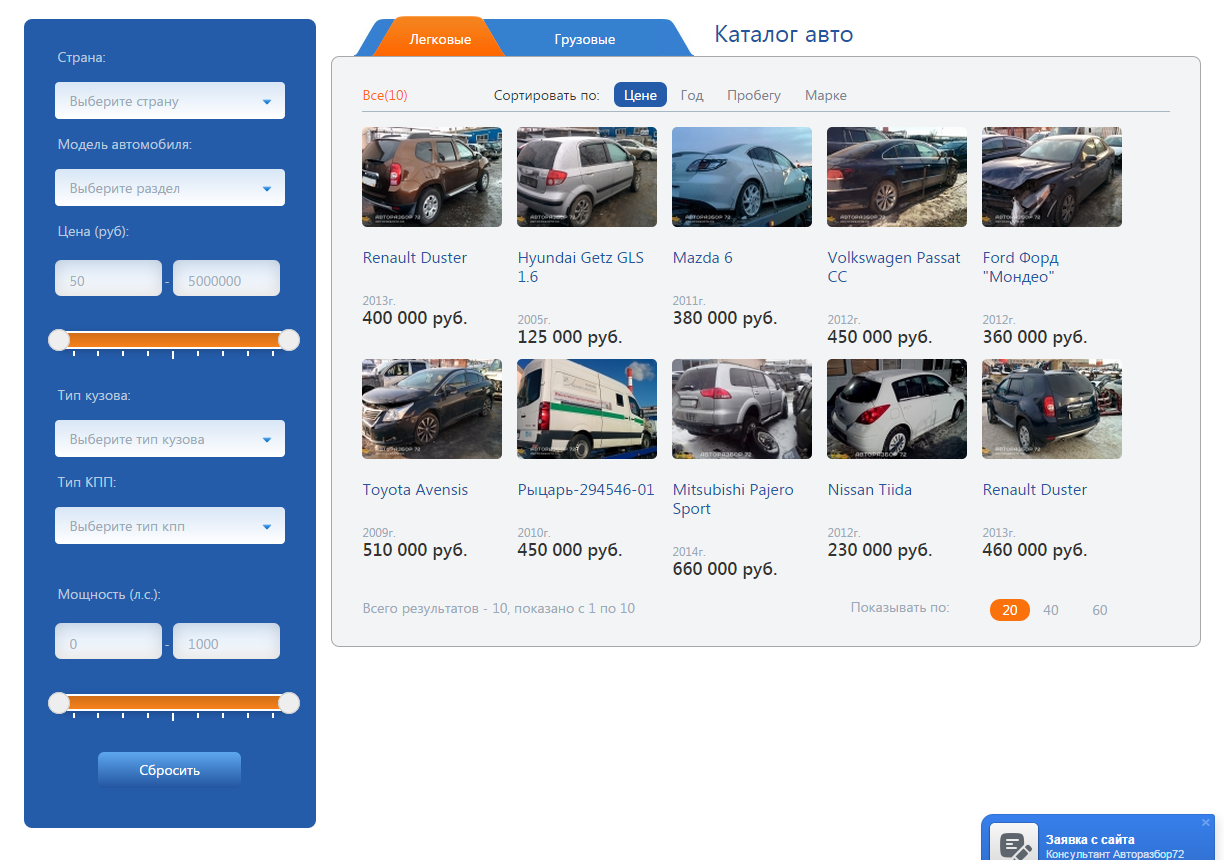The height and width of the screenshot is (860, 1224).
Task: Open the Ford Форд "Мондео" link
Action: [1020, 267]
